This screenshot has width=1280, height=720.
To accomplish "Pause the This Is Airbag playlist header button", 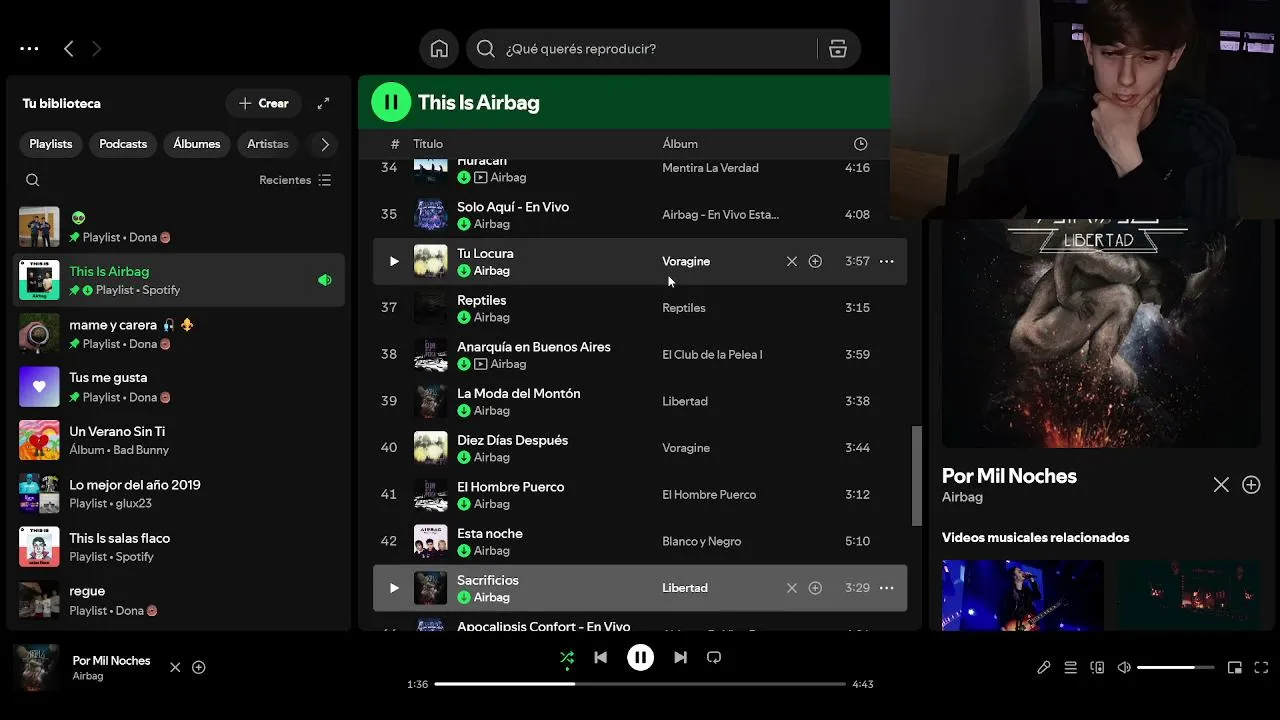I will (391, 102).
